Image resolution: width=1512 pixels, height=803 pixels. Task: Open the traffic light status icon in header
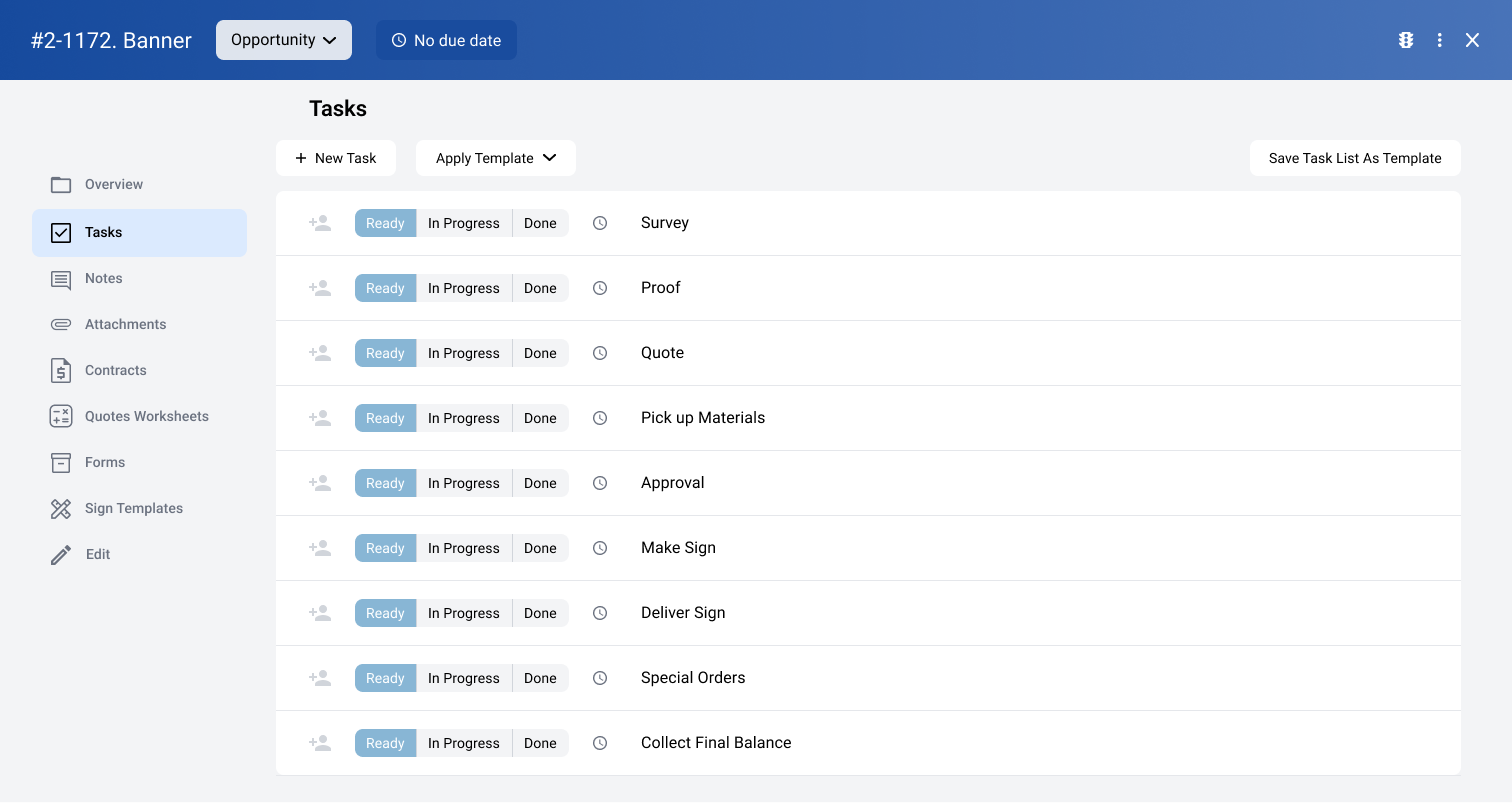[1406, 40]
